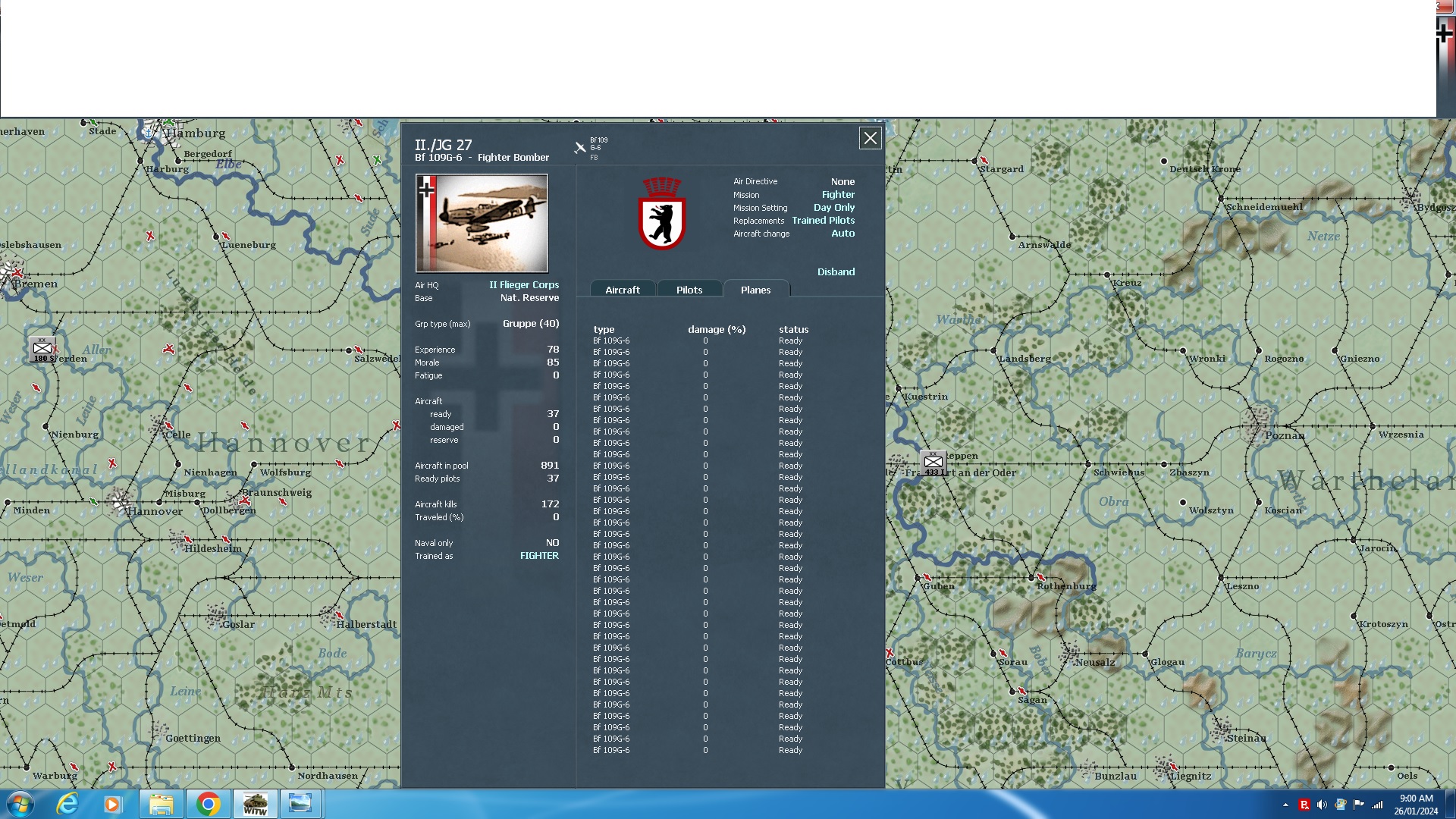Open the Air Directive selector showing None

click(843, 181)
